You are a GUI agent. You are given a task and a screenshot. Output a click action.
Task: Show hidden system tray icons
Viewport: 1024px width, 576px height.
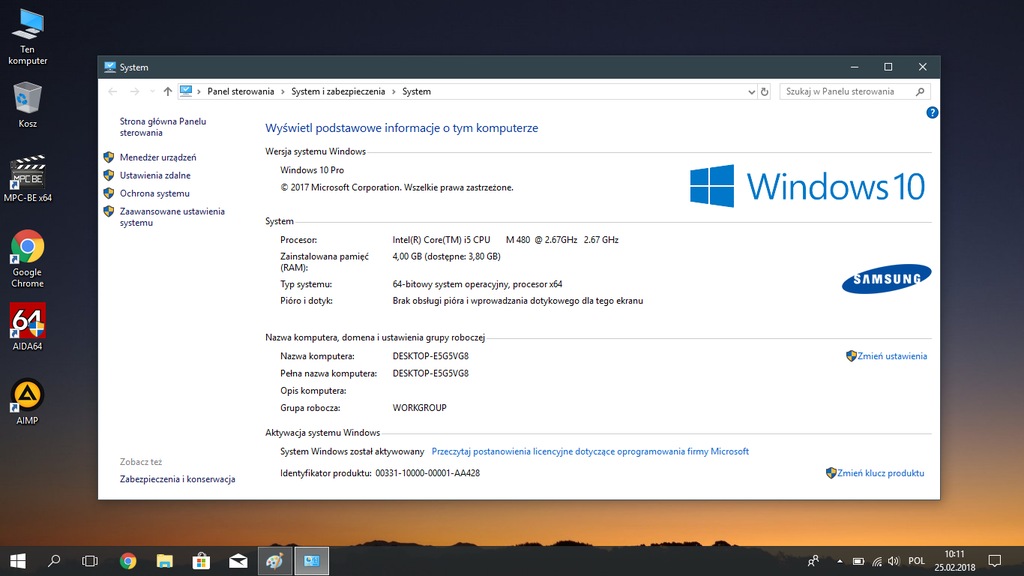(x=840, y=561)
